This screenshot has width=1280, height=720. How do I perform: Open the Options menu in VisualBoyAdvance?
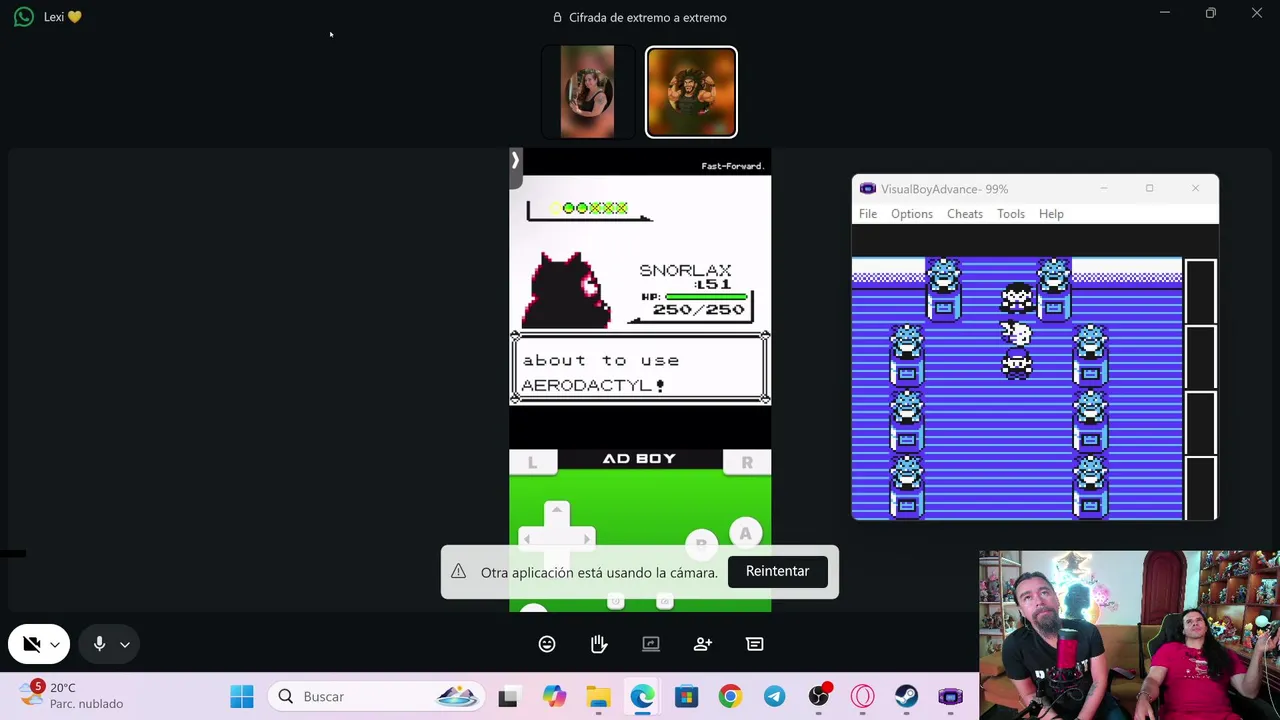[912, 214]
